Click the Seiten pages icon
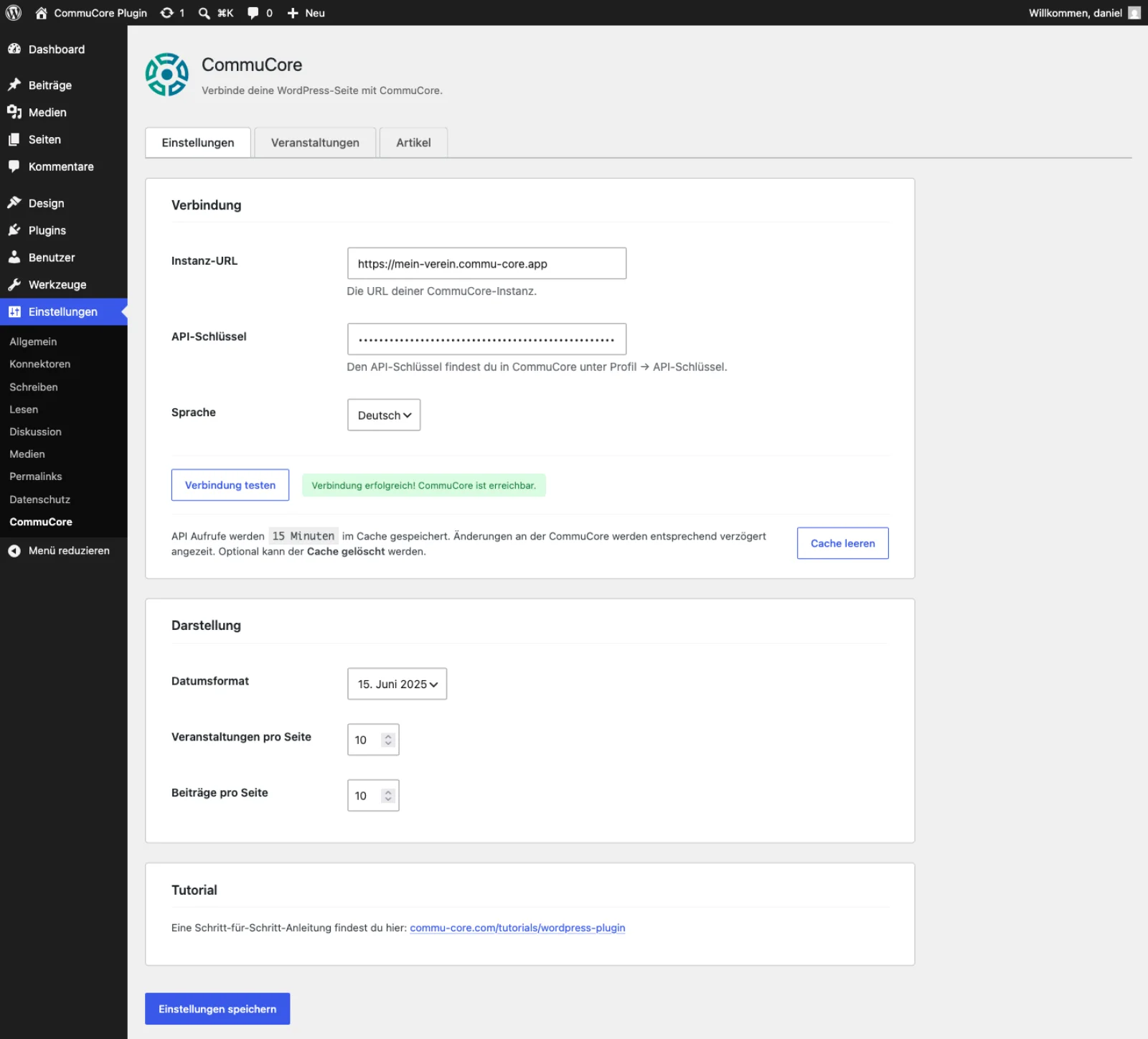Screen dimensions: 1148x1039 [14, 139]
